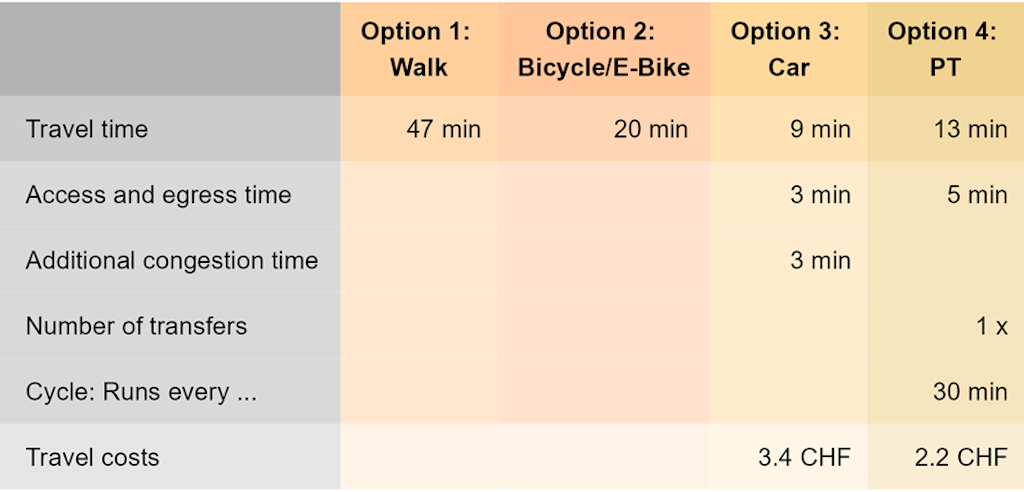Click the Travel costs row label
Image resolution: width=1024 pixels, height=492 pixels.
pos(92,458)
